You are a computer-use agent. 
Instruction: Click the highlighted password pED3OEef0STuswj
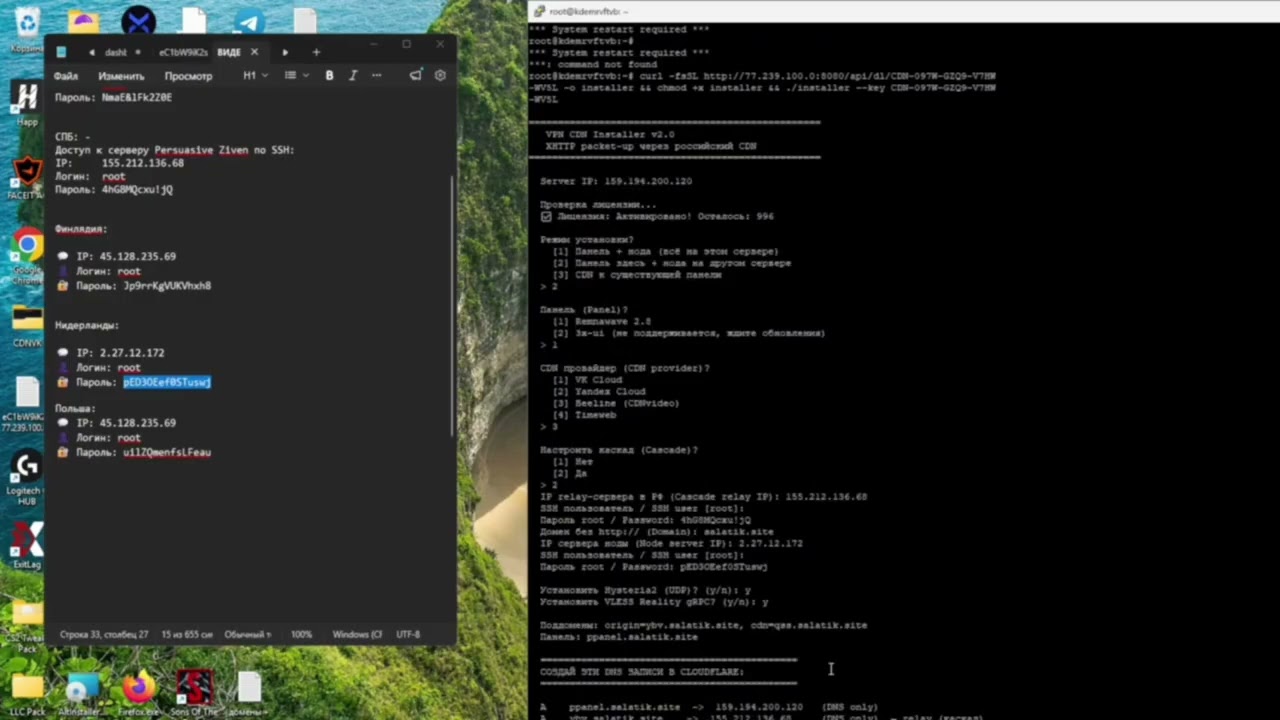click(x=167, y=382)
